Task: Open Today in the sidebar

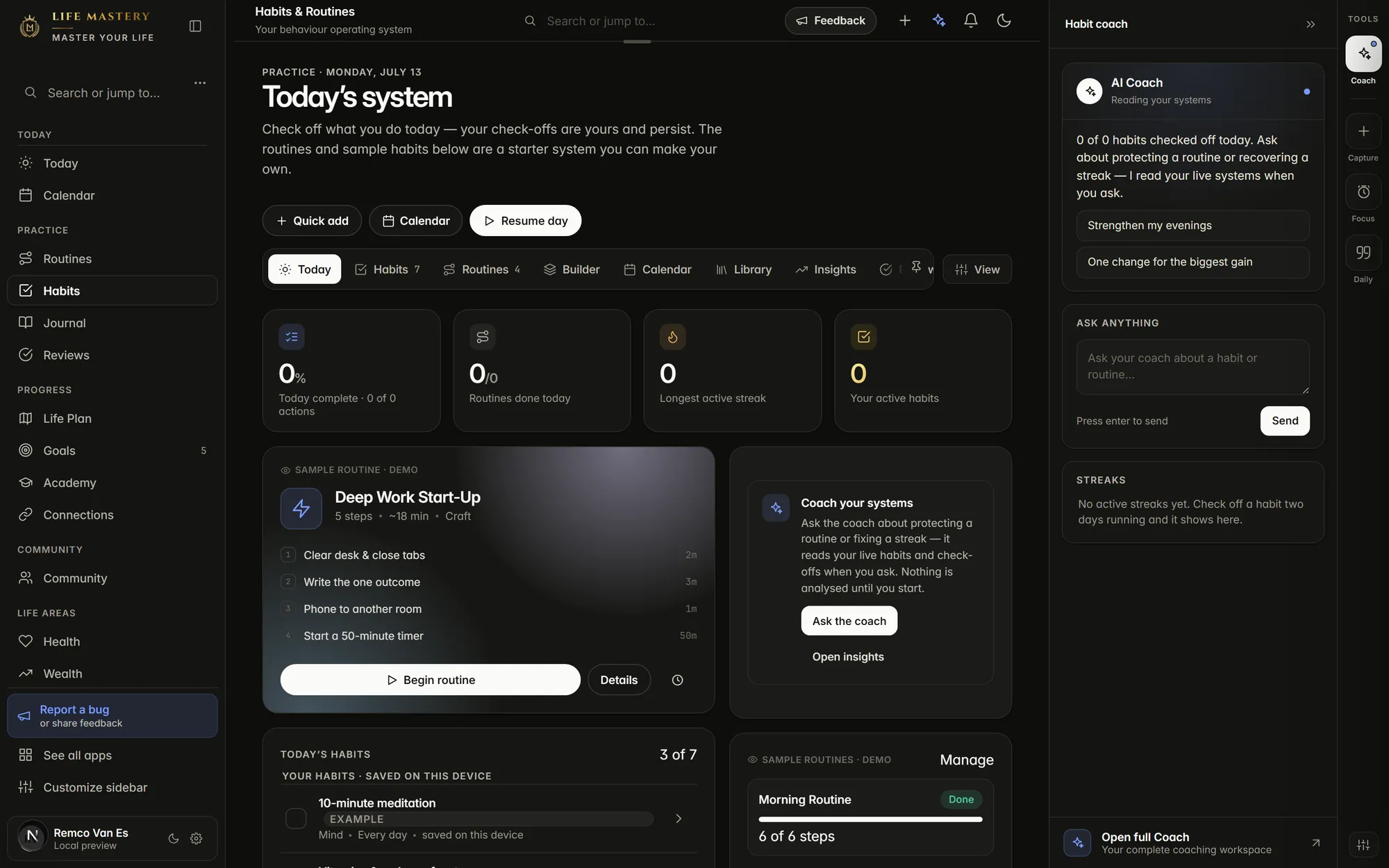Action: pos(113,163)
